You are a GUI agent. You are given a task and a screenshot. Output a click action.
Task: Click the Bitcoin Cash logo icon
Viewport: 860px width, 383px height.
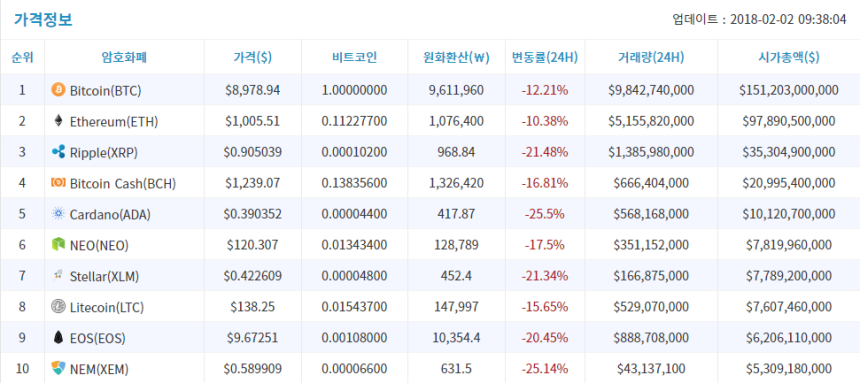[x=58, y=183]
